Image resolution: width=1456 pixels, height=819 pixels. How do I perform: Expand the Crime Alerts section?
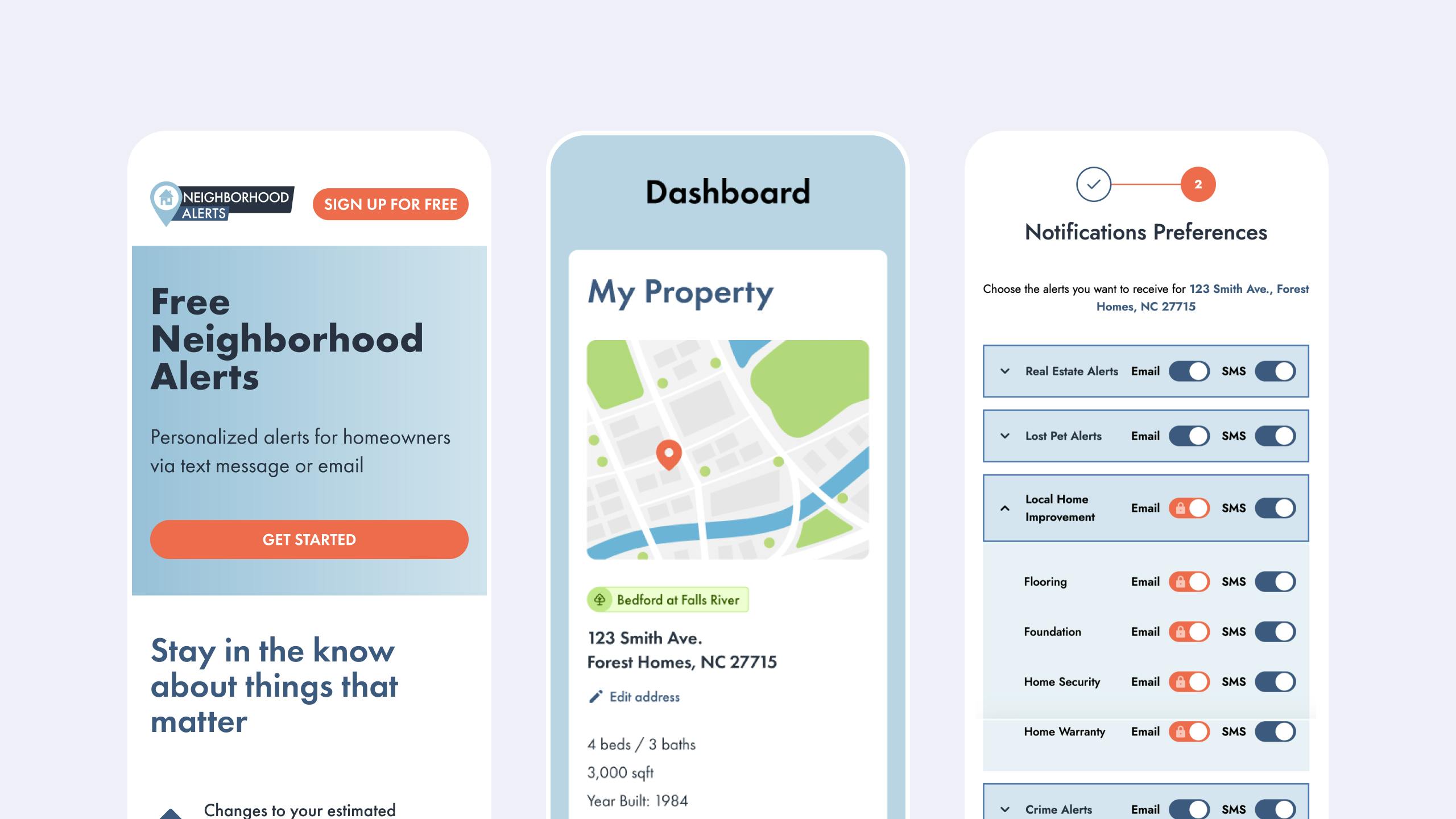[1005, 809]
